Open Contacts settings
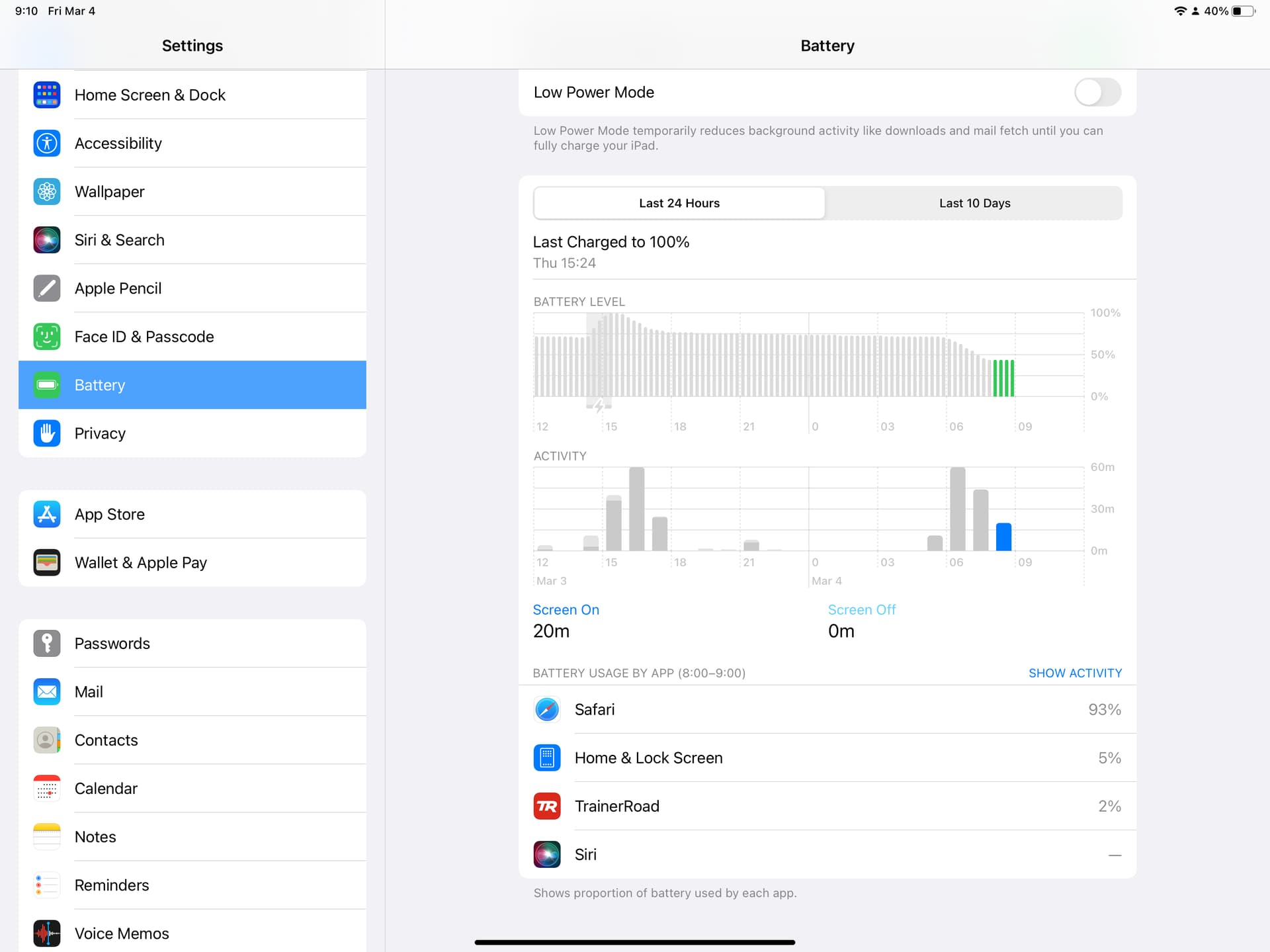 pos(192,740)
